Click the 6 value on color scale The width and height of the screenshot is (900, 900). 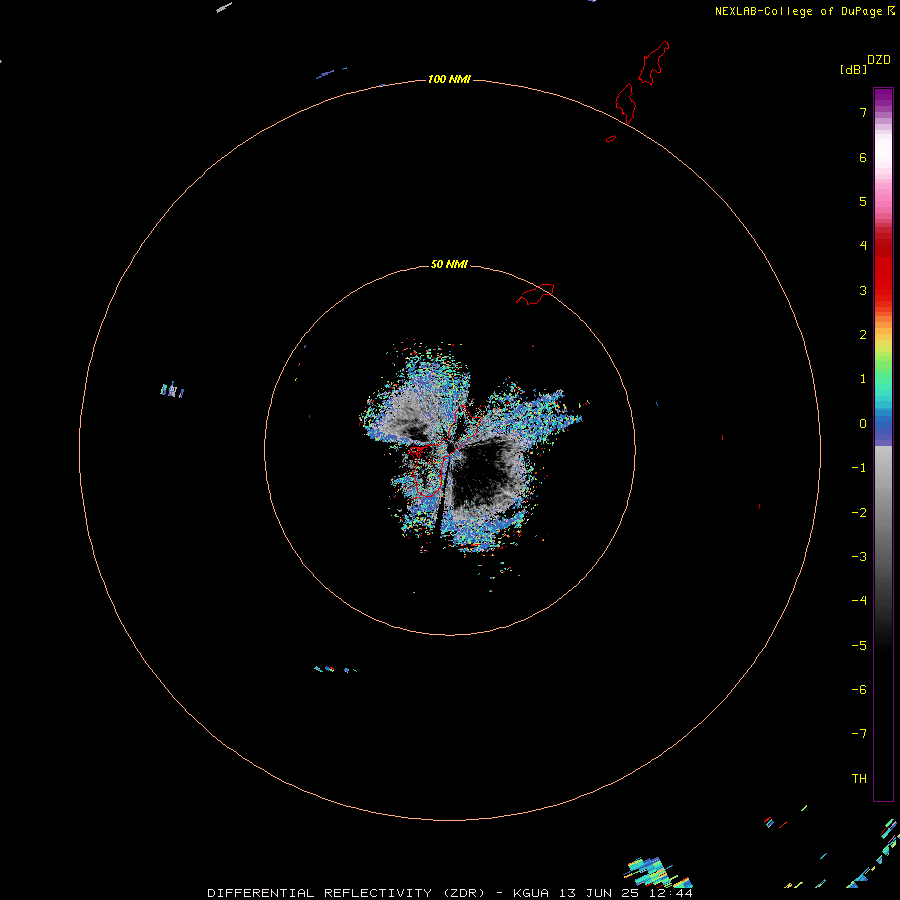coord(863,157)
